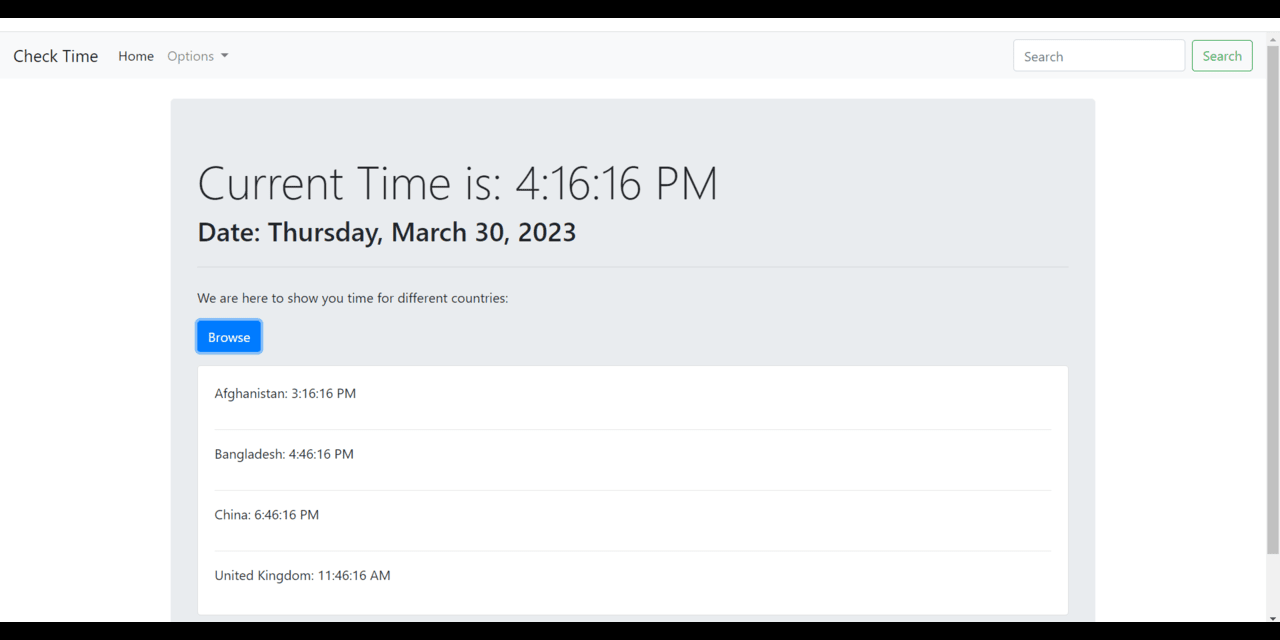Select the Afghanistan time entry
The width and height of the screenshot is (1280, 640).
[285, 393]
